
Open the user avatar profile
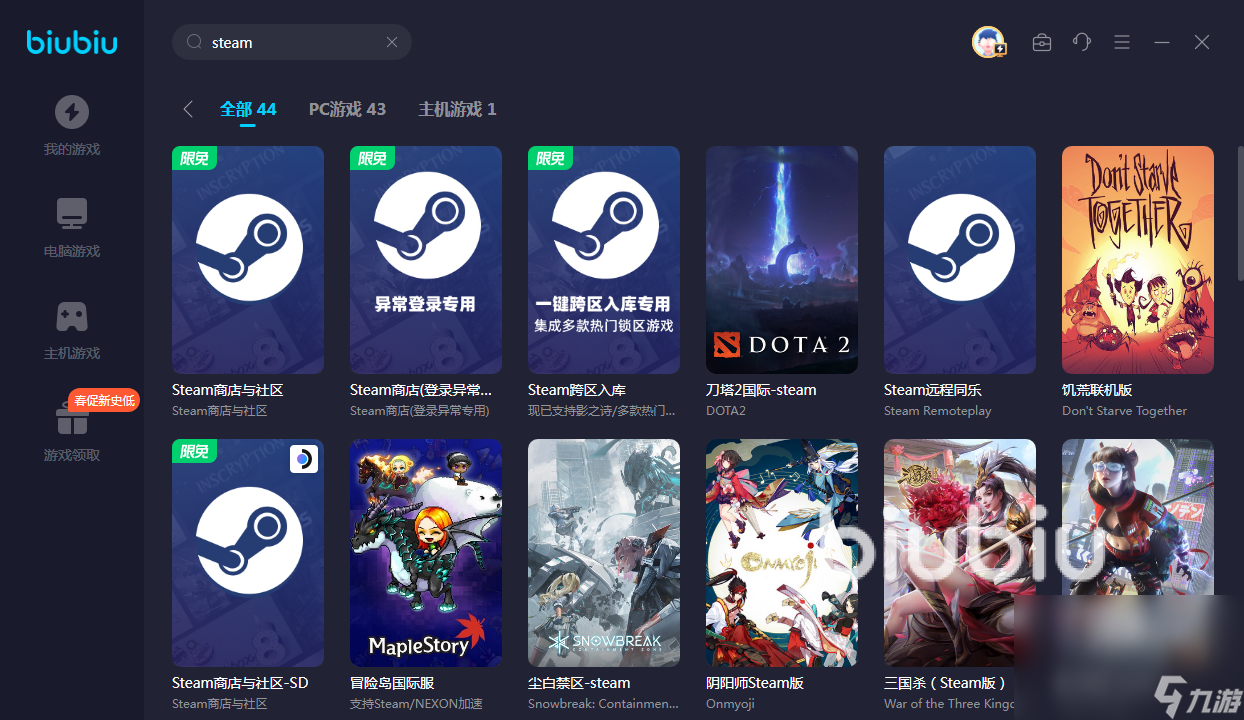click(x=988, y=42)
